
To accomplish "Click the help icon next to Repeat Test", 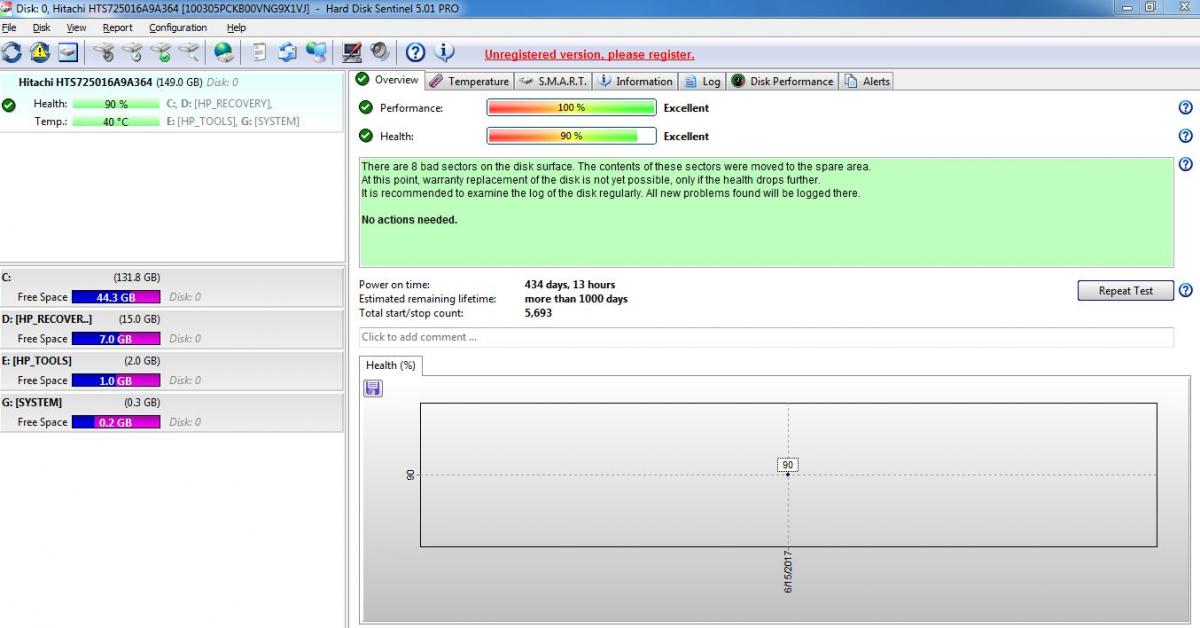I will (x=1186, y=291).
